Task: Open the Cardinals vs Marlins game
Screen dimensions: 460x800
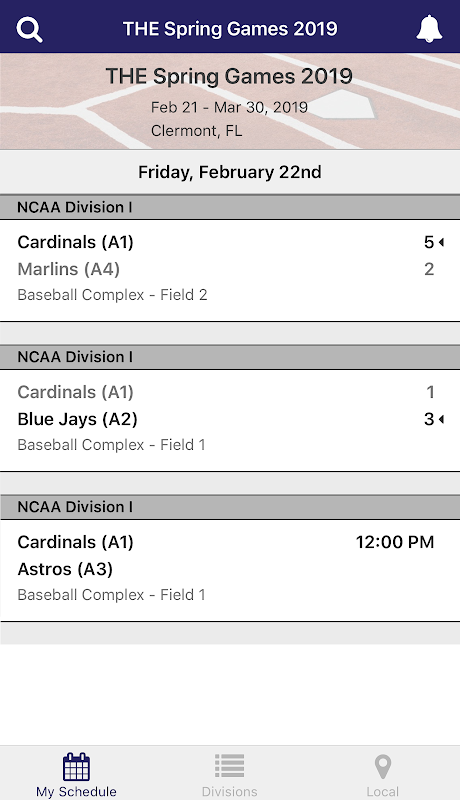Action: [x=230, y=270]
